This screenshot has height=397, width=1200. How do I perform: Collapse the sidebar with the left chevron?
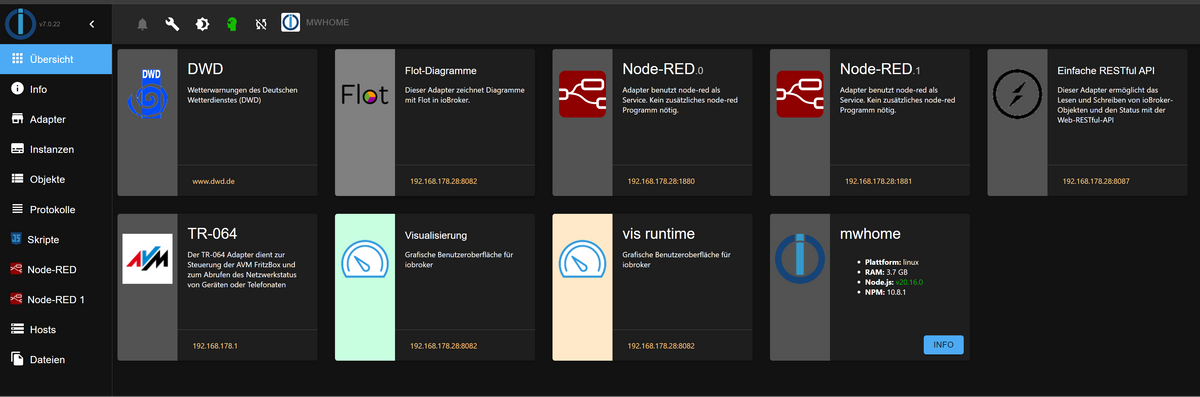click(92, 23)
